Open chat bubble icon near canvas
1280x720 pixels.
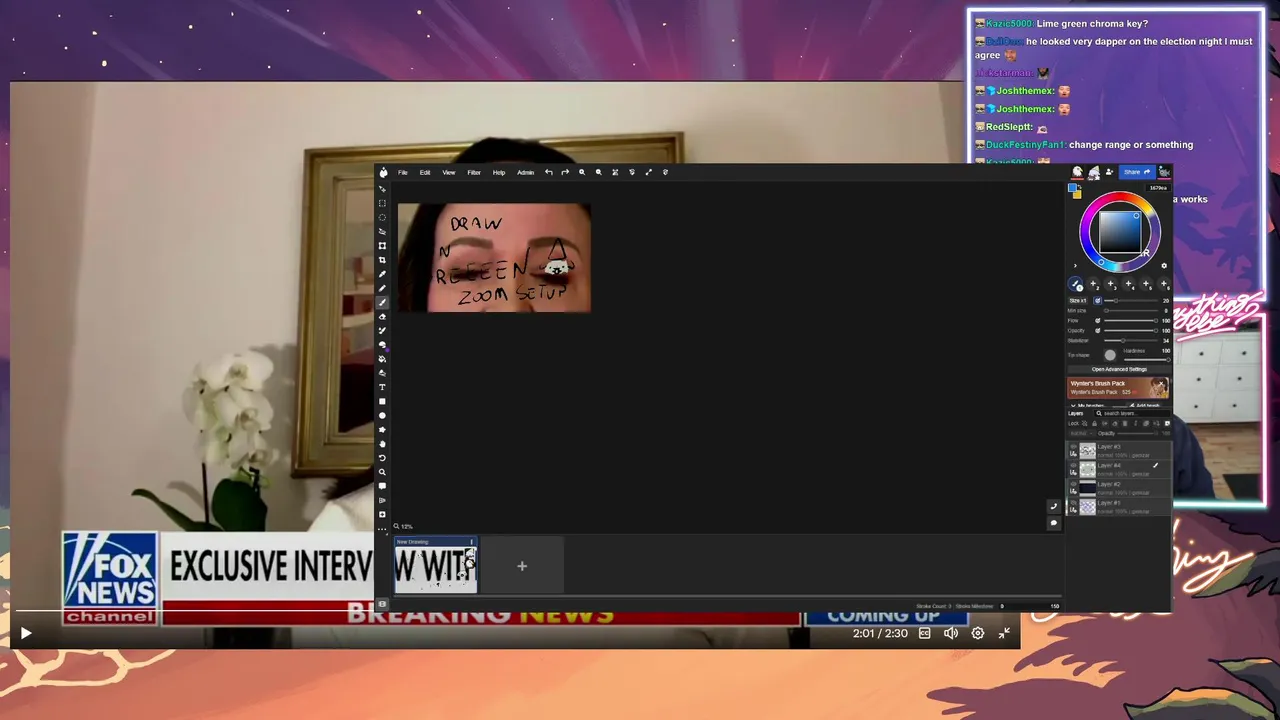1053,523
